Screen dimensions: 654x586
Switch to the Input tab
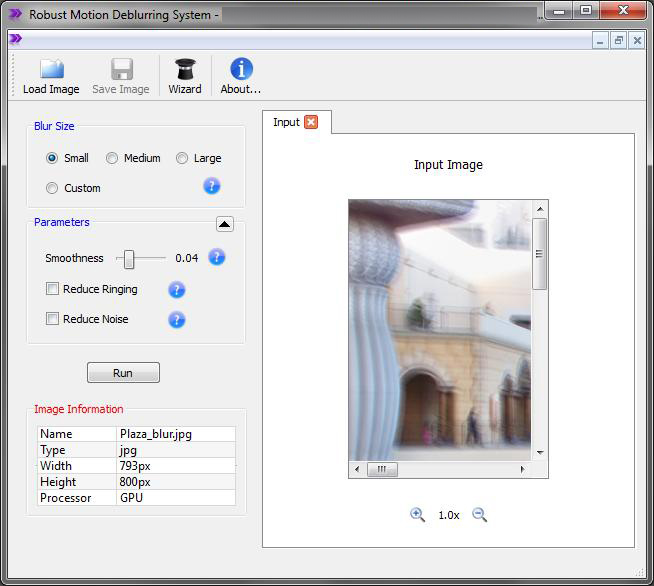tap(286, 122)
